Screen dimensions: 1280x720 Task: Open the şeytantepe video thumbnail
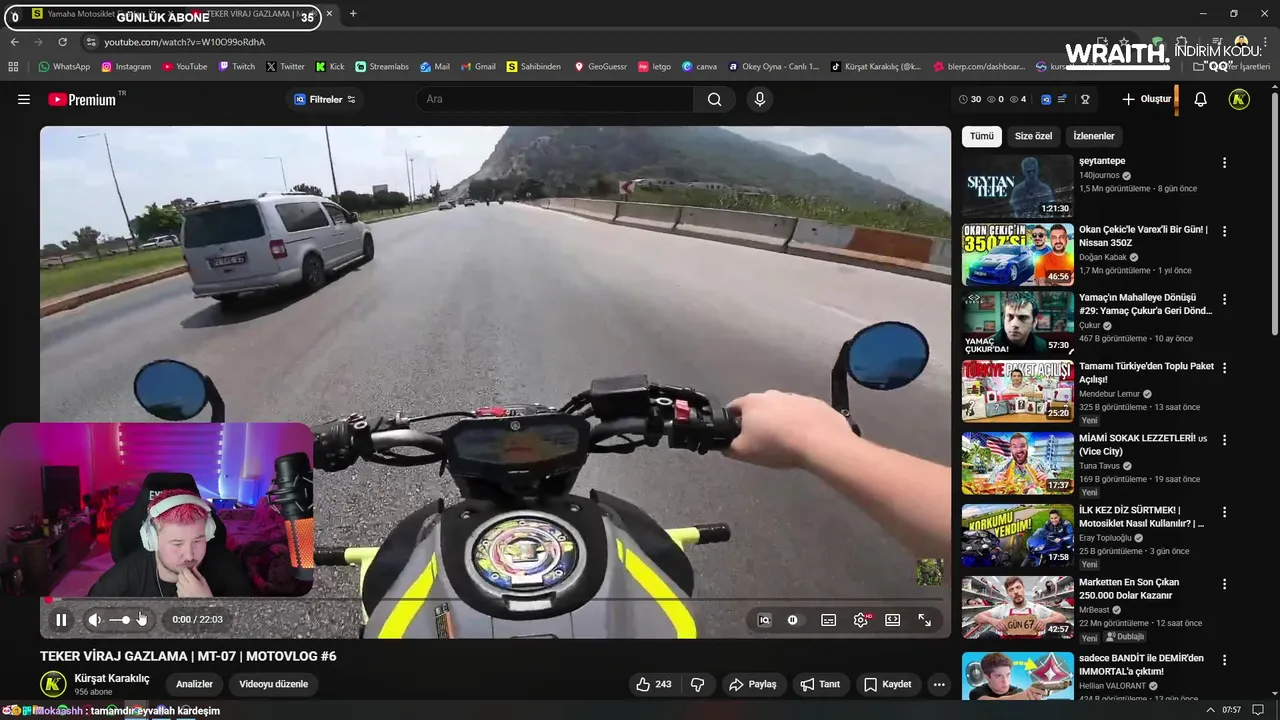coord(1018,186)
